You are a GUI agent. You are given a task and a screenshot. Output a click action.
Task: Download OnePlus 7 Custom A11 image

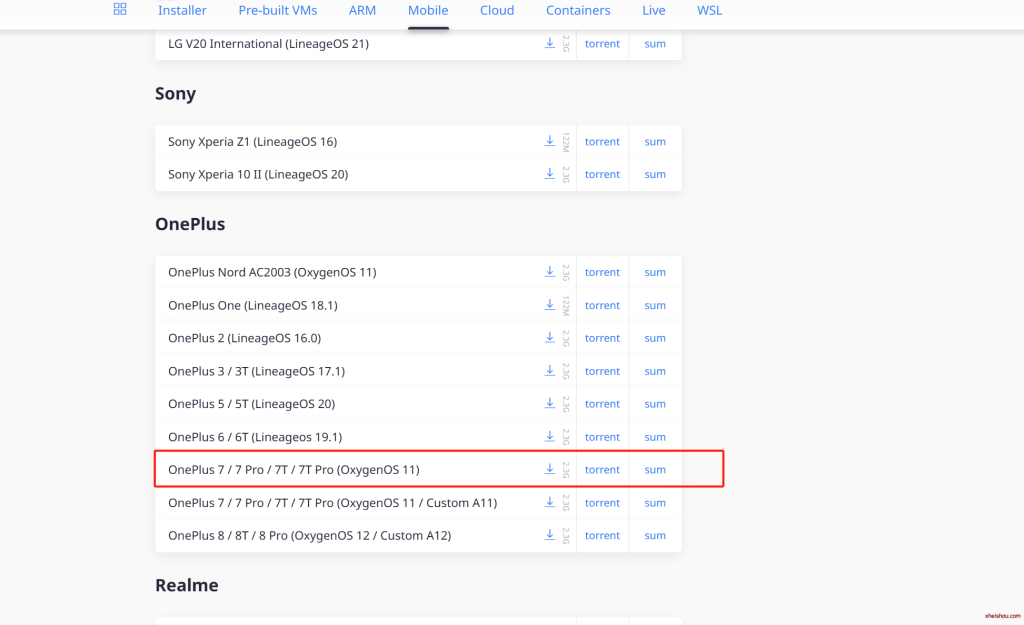tap(550, 502)
